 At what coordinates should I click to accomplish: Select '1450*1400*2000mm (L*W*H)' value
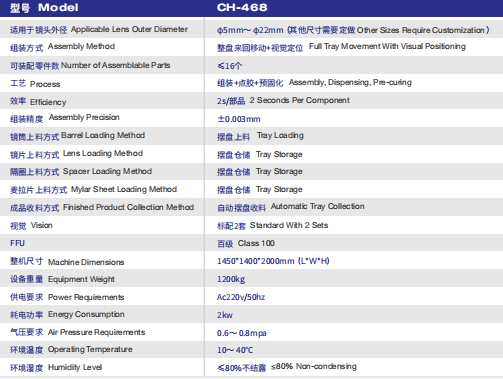273,261
